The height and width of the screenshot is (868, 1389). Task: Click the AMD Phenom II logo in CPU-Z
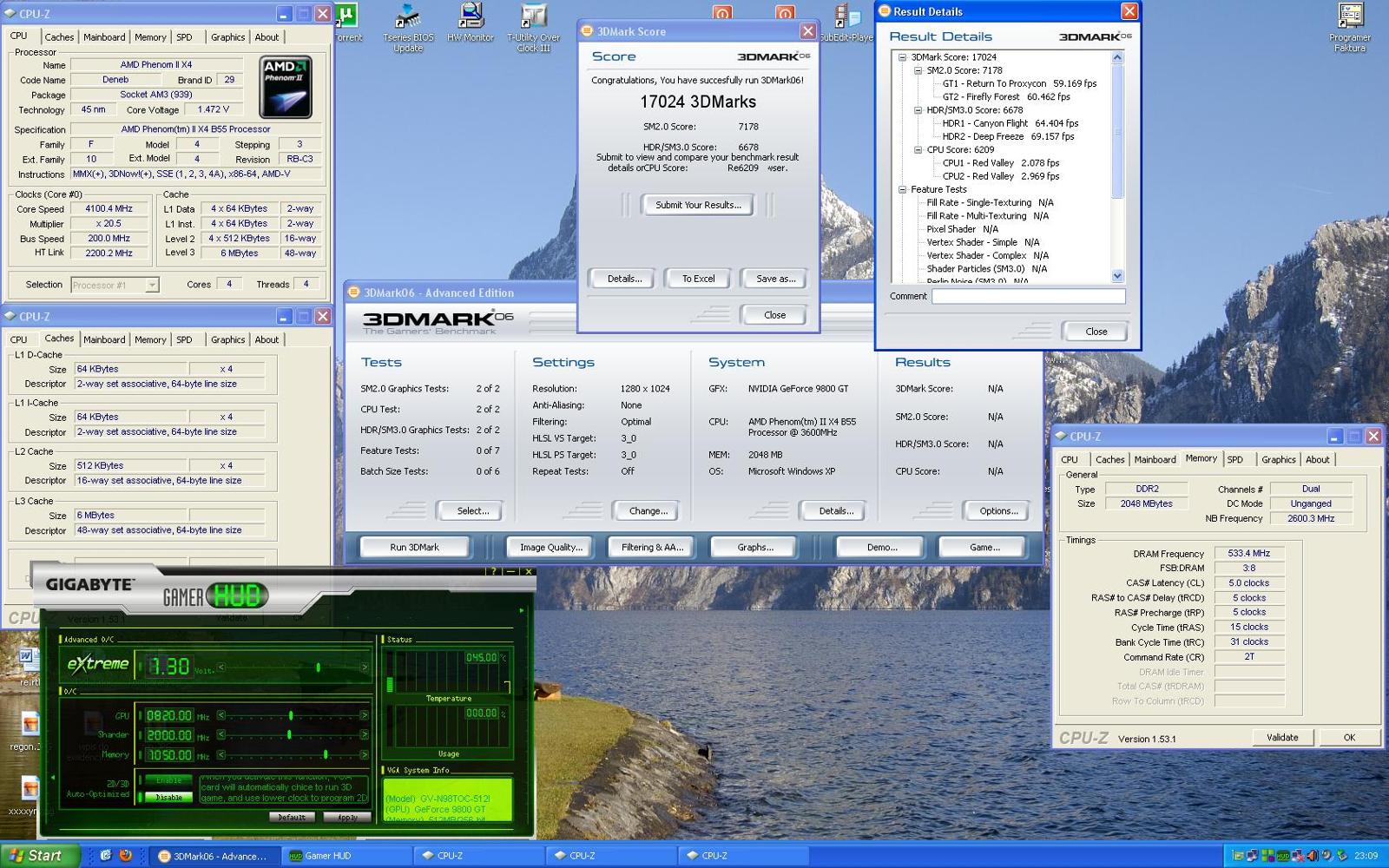pyautogui.click(x=286, y=87)
